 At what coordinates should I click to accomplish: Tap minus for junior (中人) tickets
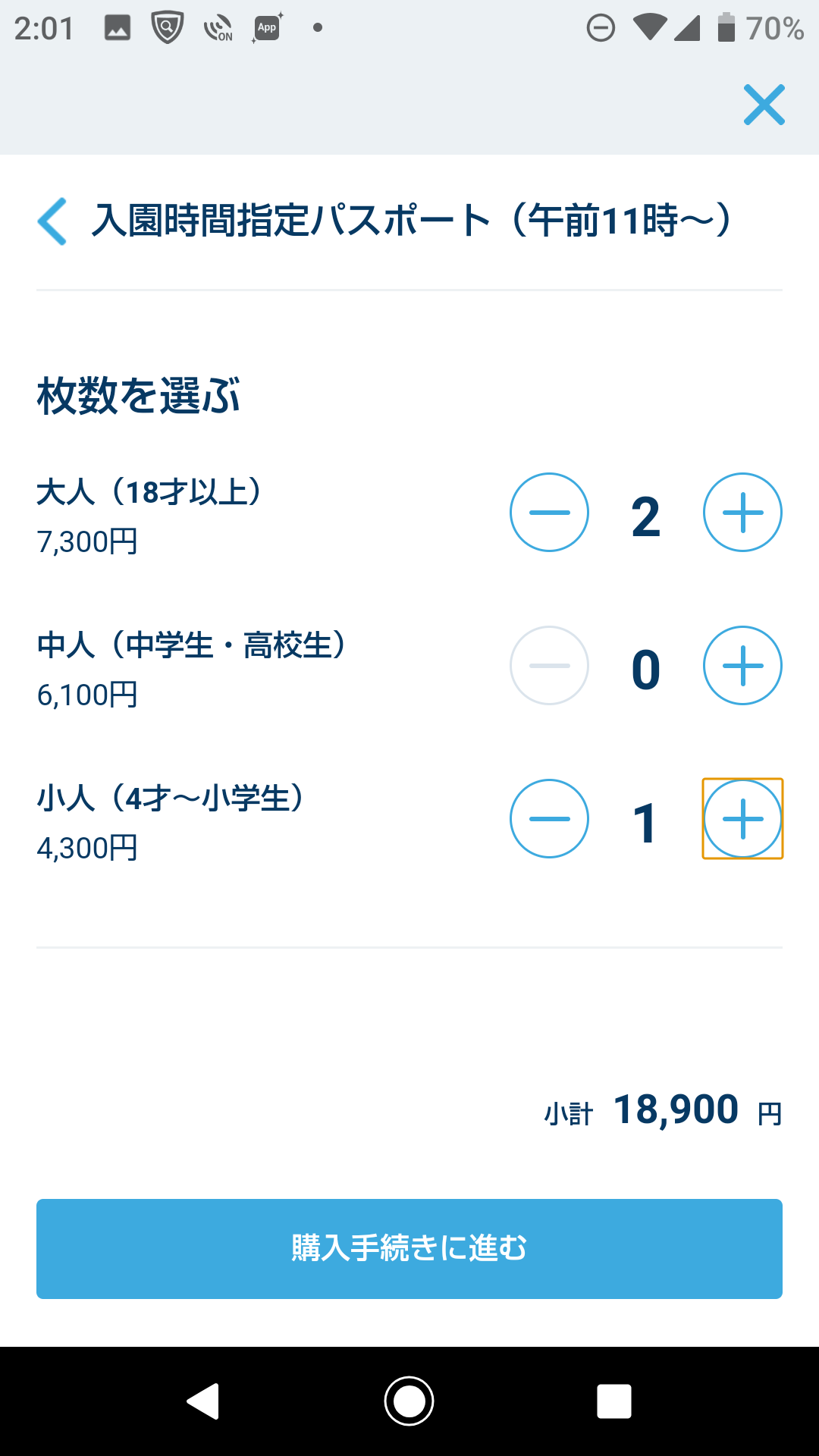click(x=549, y=666)
